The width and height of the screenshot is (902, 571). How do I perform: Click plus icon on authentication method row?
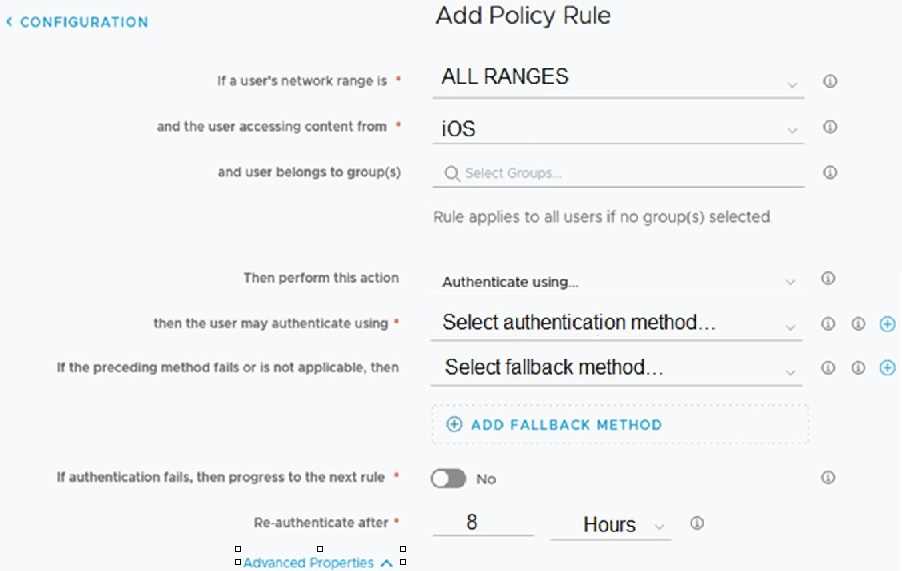887,324
